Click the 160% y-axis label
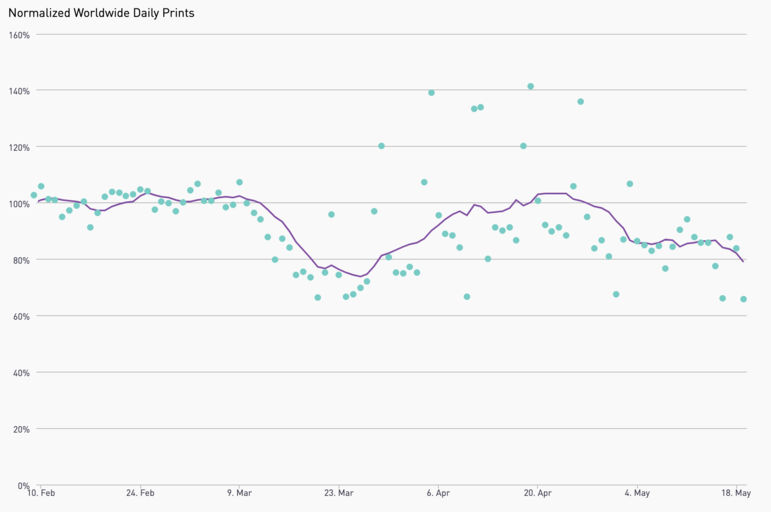The height and width of the screenshot is (512, 771). click(x=19, y=35)
